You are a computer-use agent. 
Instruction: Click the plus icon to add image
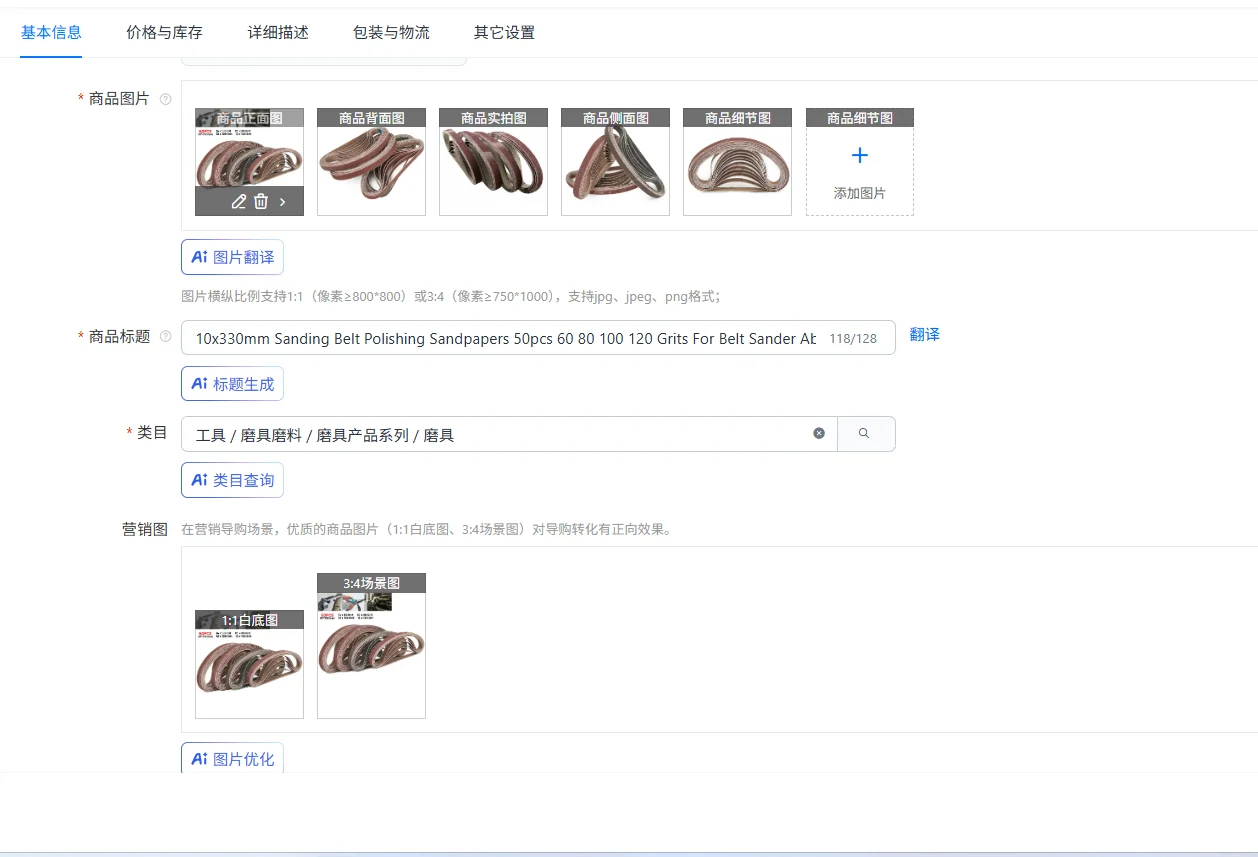point(859,155)
